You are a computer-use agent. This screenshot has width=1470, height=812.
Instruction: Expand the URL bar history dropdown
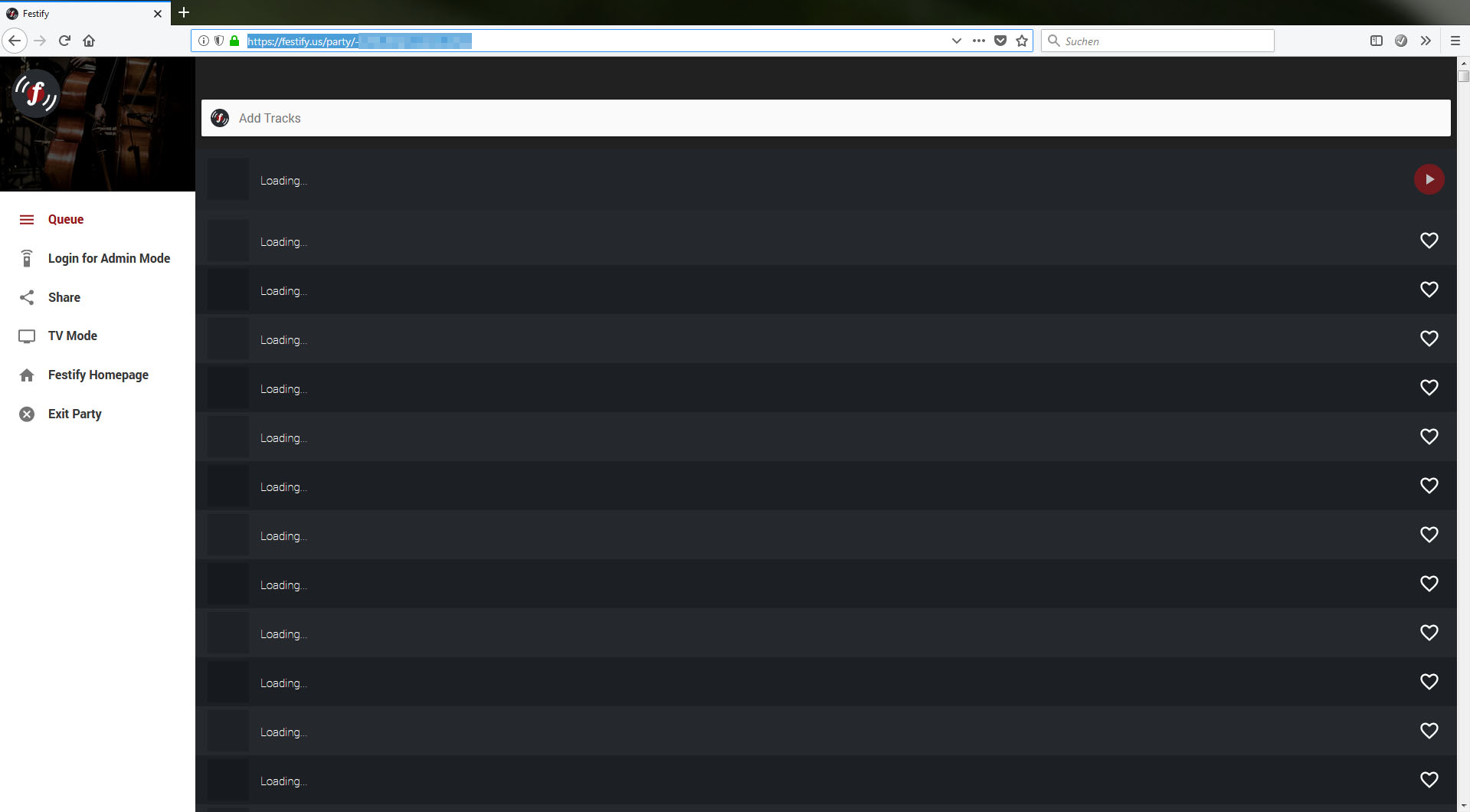coord(956,41)
